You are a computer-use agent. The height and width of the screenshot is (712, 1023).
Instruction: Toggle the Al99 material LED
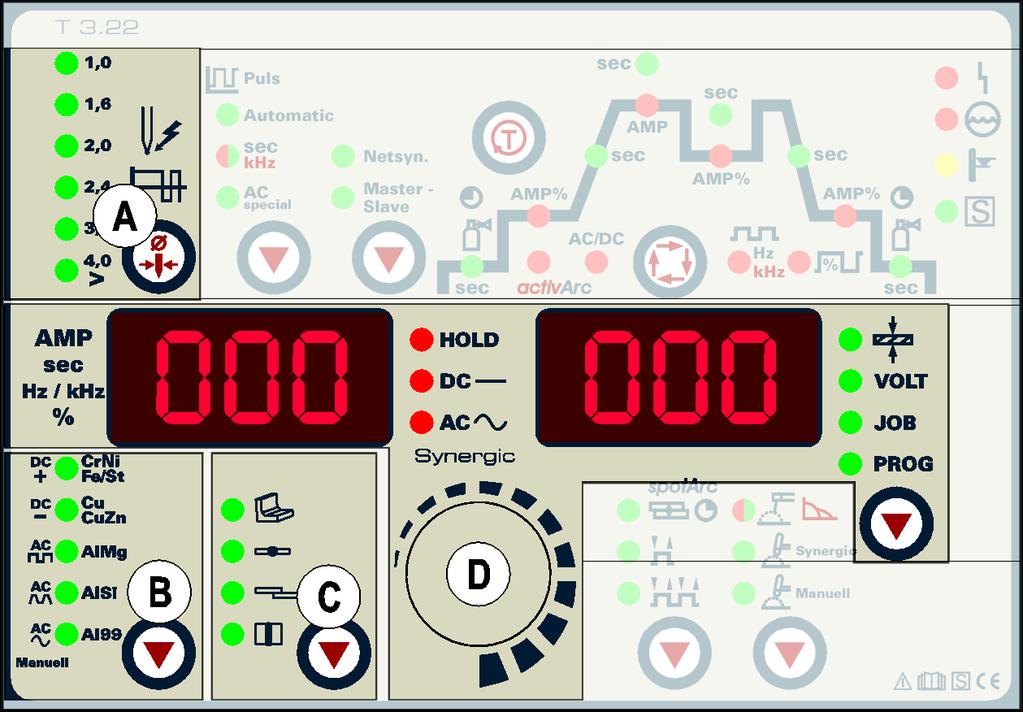[x=66, y=633]
